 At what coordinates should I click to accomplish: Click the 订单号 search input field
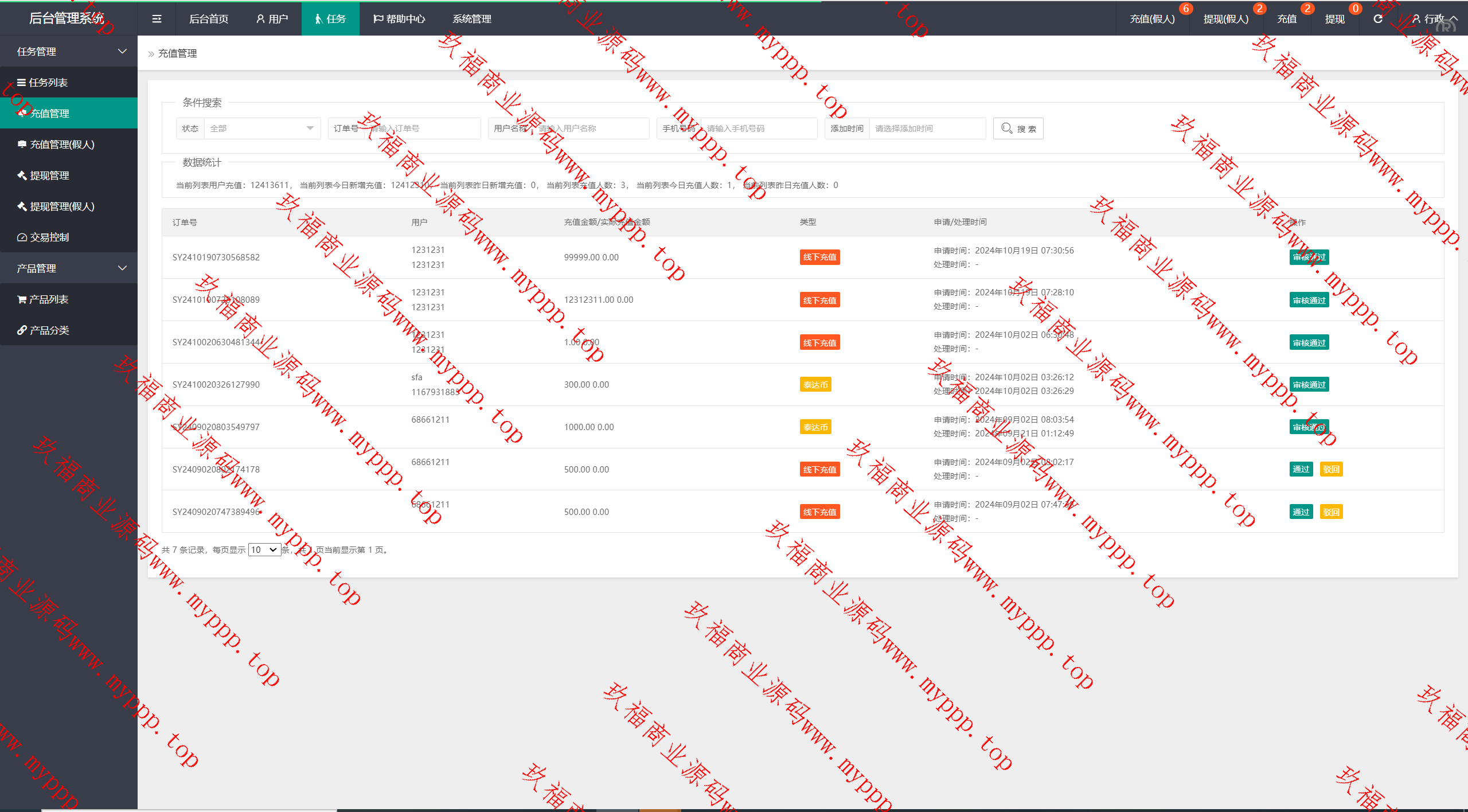click(x=421, y=128)
